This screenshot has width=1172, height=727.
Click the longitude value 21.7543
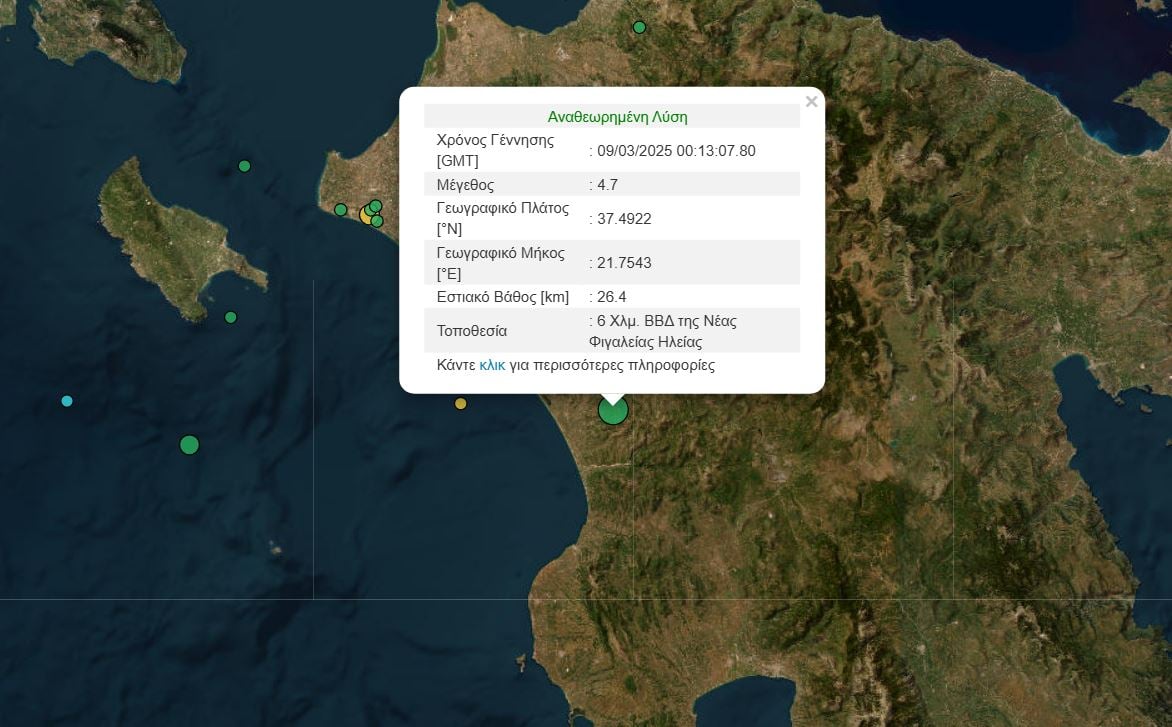(x=623, y=263)
